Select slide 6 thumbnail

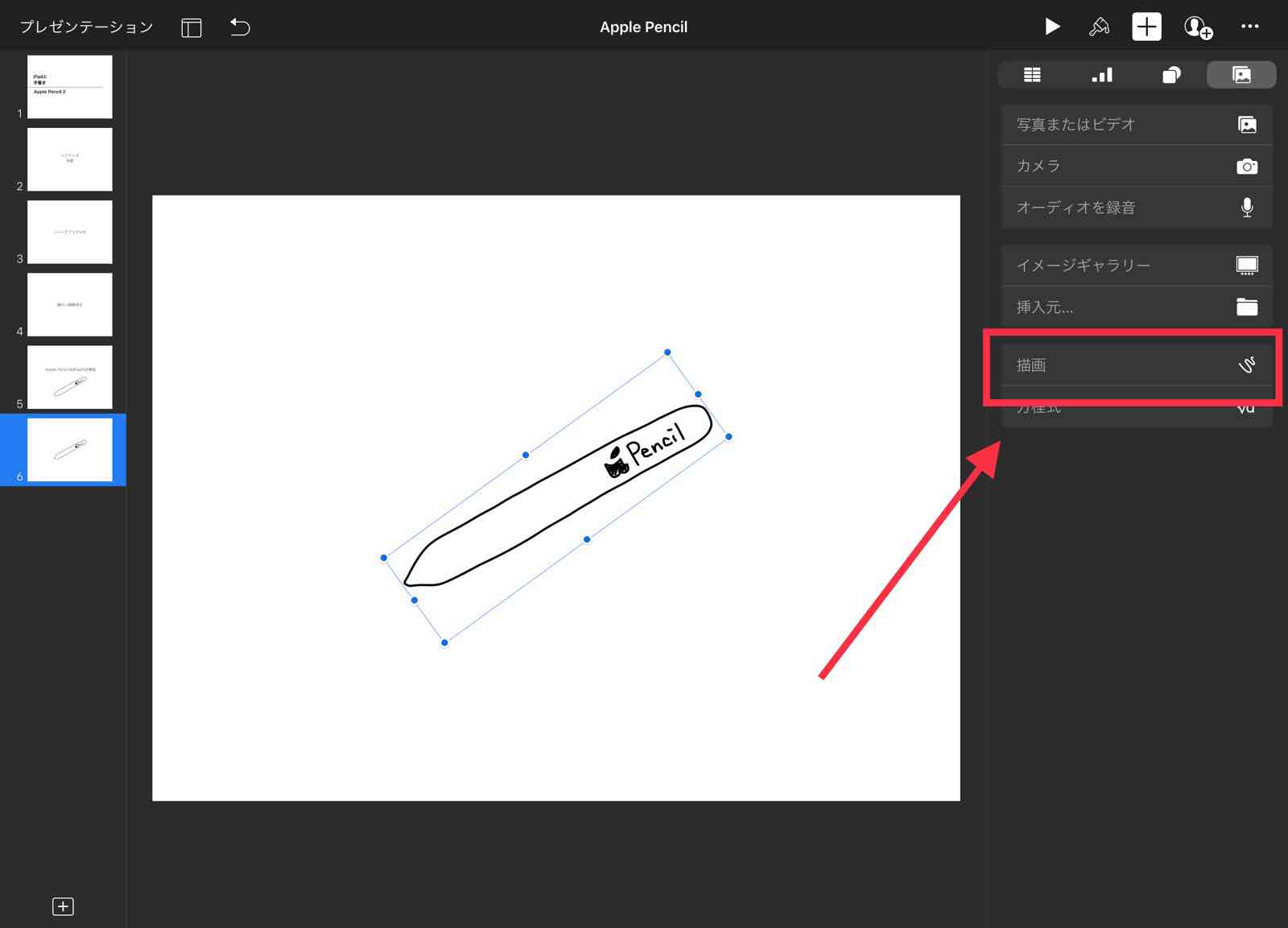[70, 450]
